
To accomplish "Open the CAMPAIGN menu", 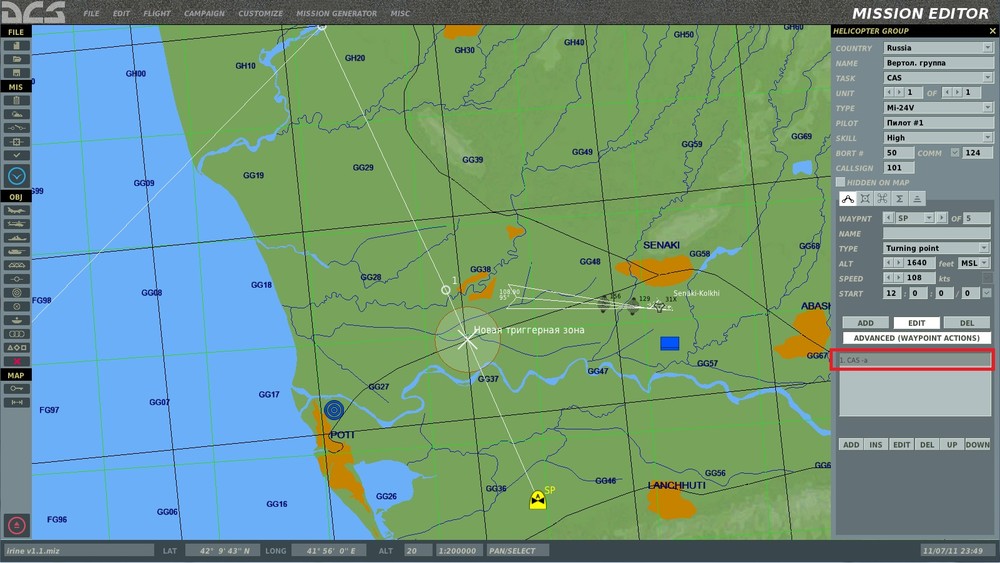I will (204, 13).
